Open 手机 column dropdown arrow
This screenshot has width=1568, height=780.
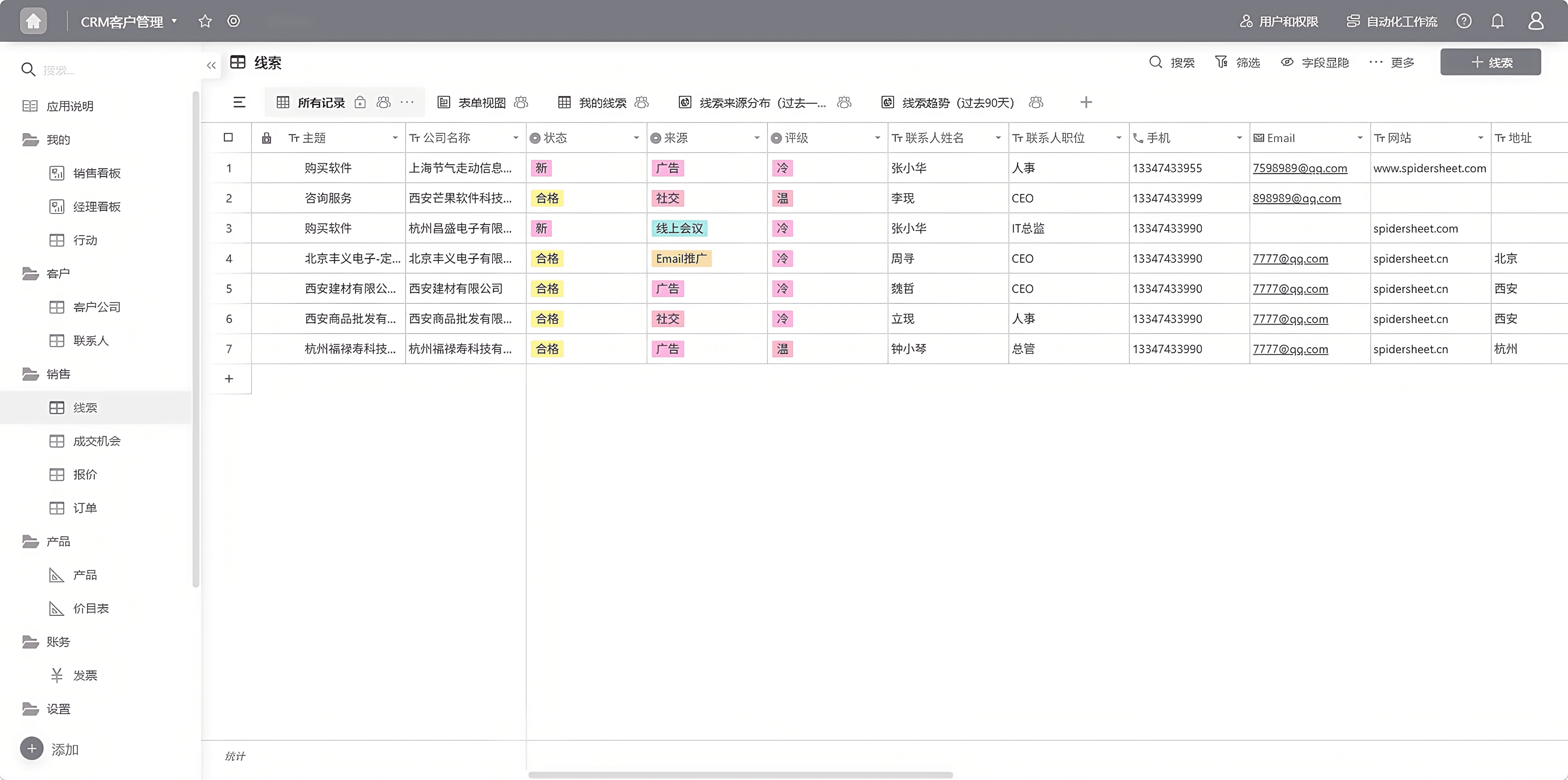click(1239, 138)
